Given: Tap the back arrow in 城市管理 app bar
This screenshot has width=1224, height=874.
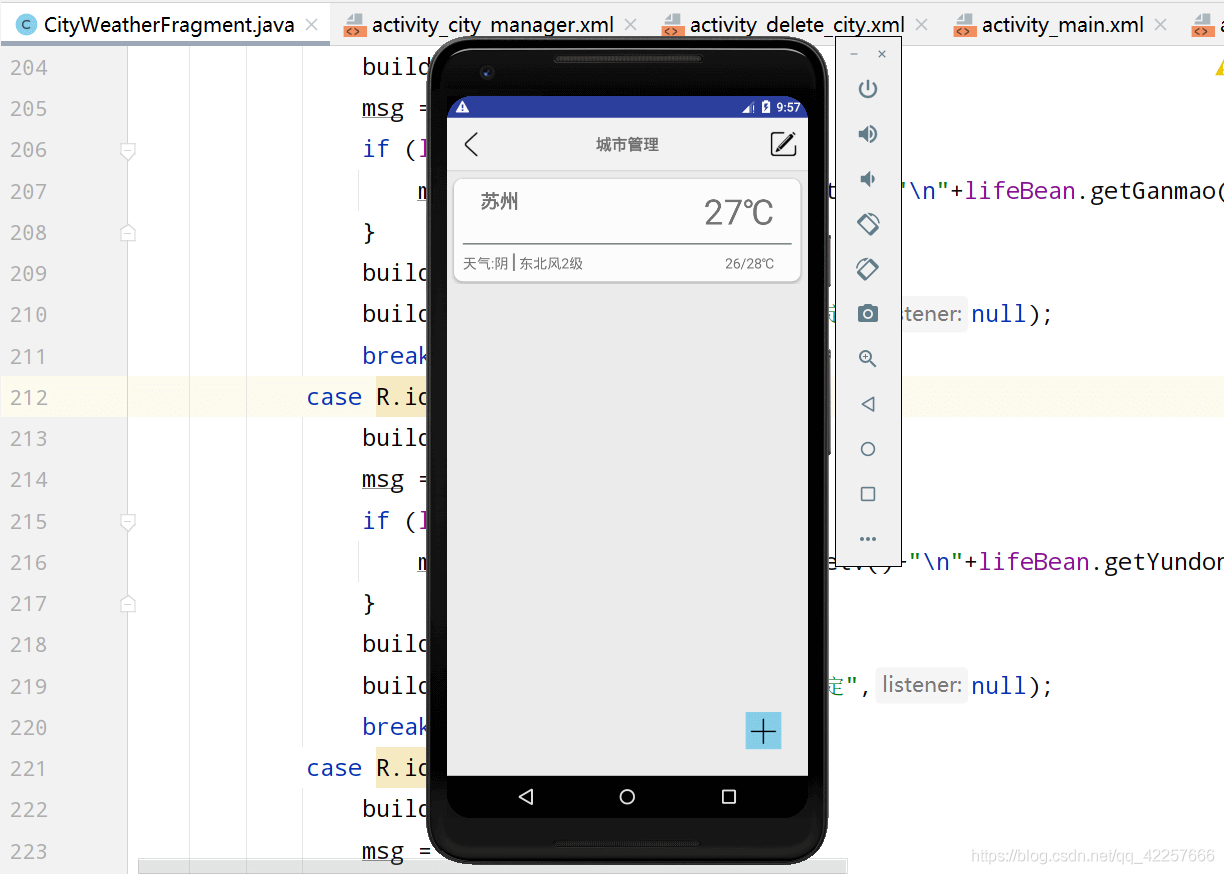Looking at the screenshot, I should coord(471,143).
